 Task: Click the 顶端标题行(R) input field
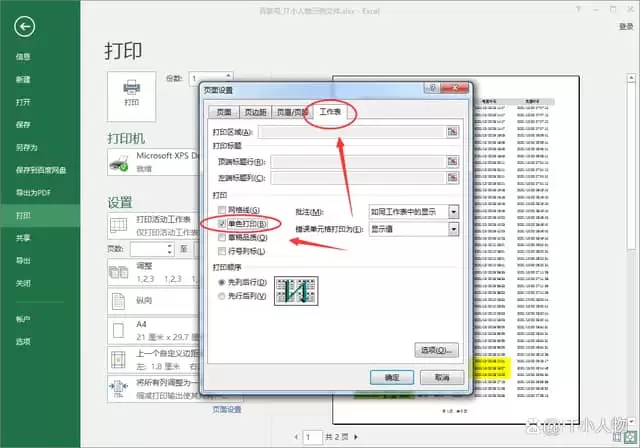pos(358,162)
